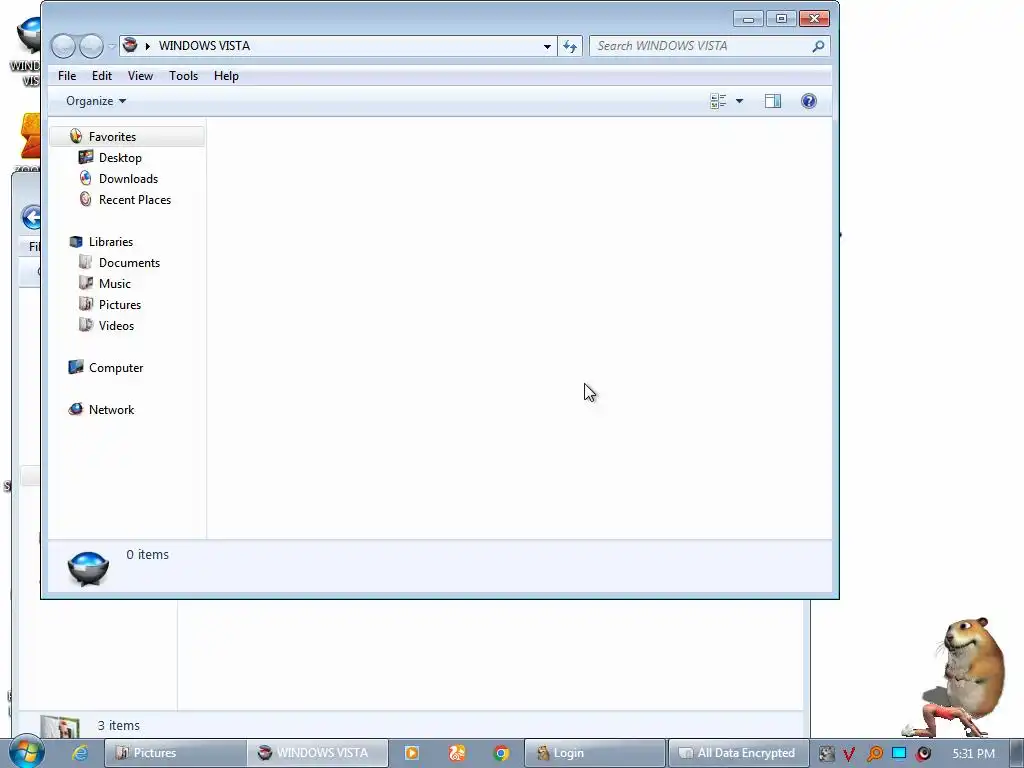
Task: Click the address bar folder icon
Action: (130, 45)
